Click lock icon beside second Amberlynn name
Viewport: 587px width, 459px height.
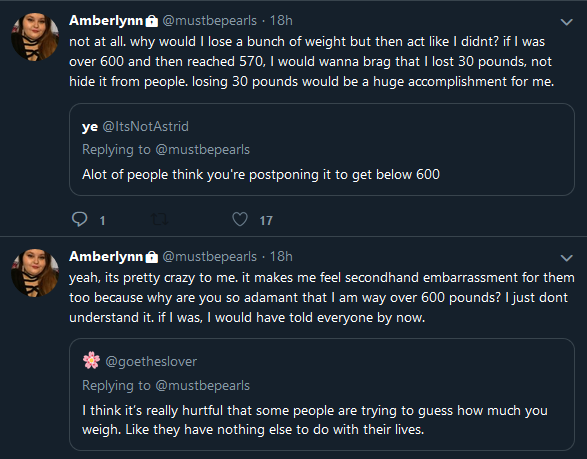tap(152, 257)
